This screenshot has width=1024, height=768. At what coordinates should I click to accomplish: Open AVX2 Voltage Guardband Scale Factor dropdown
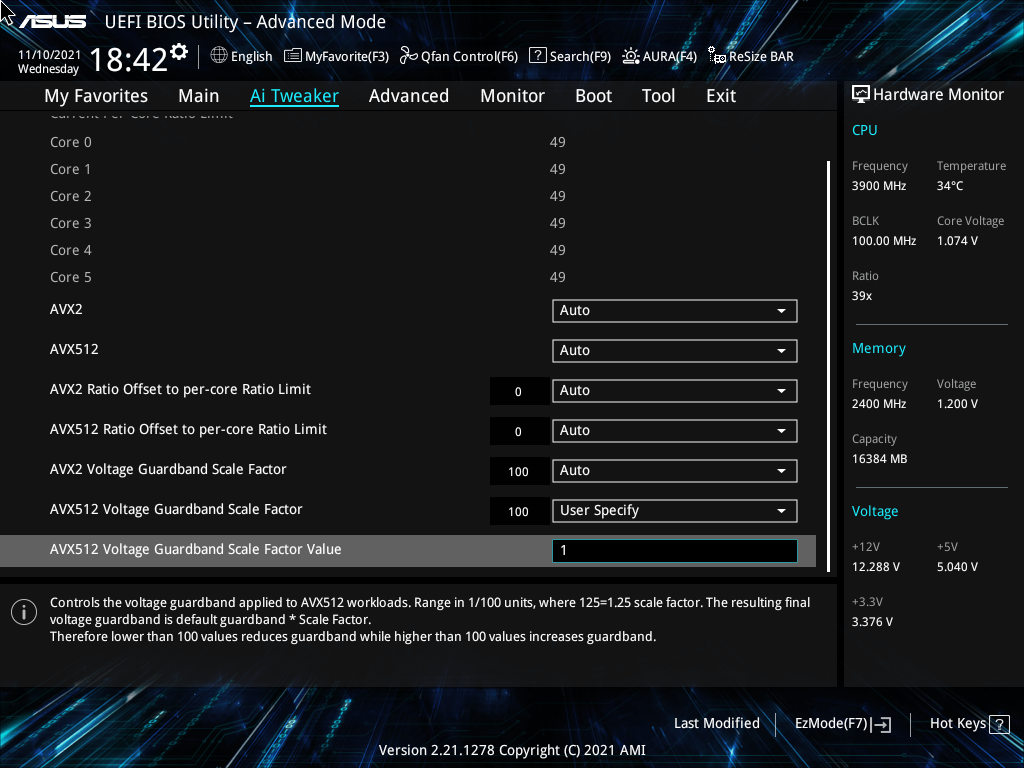coord(675,471)
